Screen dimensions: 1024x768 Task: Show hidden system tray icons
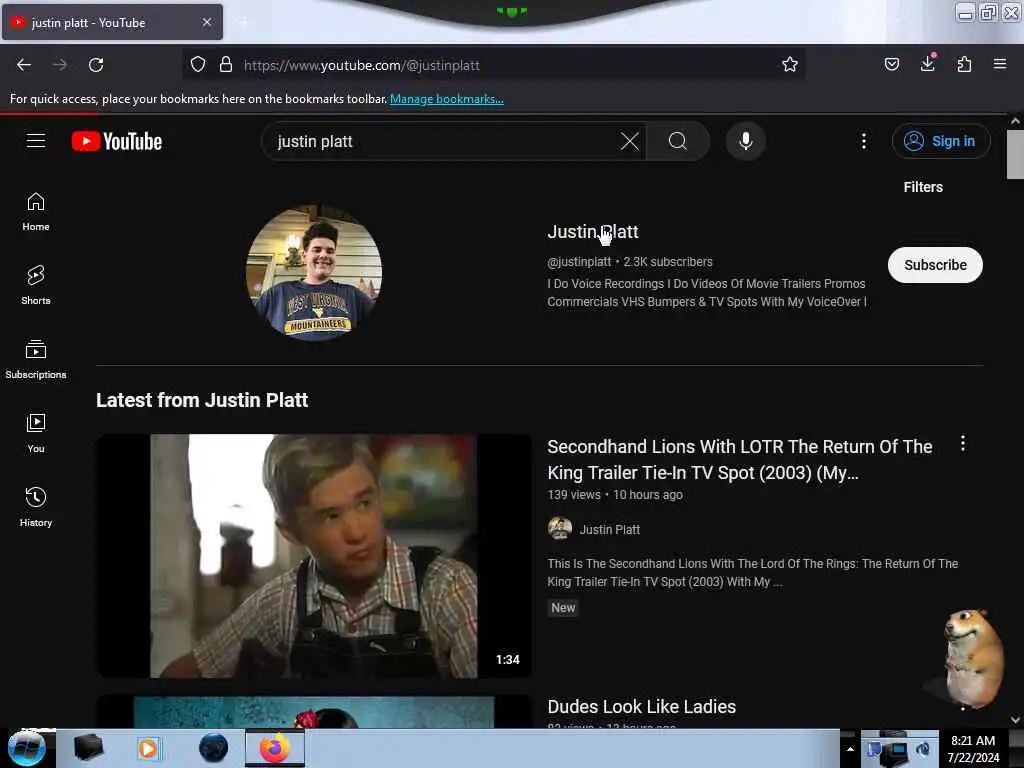[850, 749]
